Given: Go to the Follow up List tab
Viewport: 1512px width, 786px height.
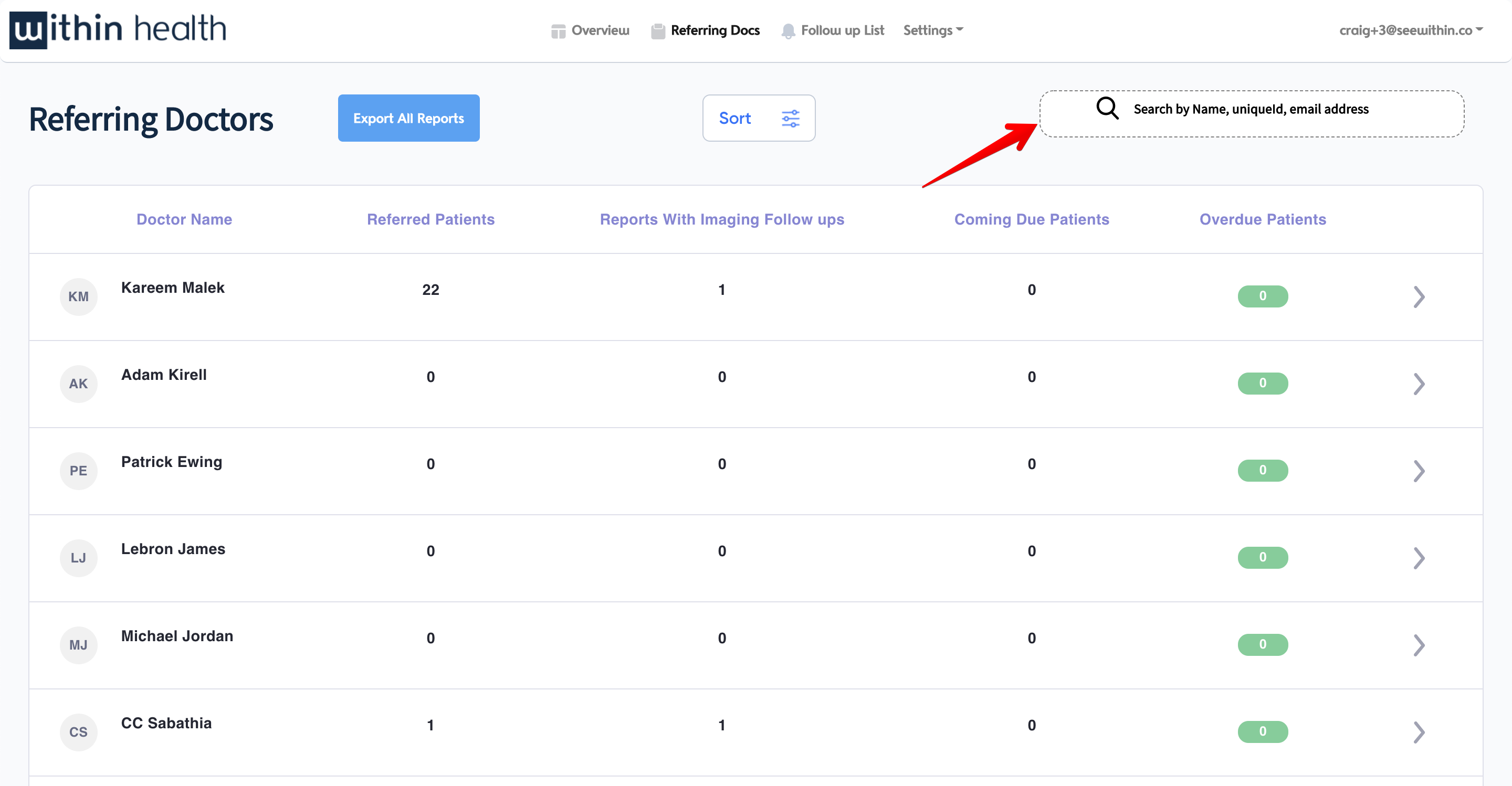Looking at the screenshot, I should 832,30.
